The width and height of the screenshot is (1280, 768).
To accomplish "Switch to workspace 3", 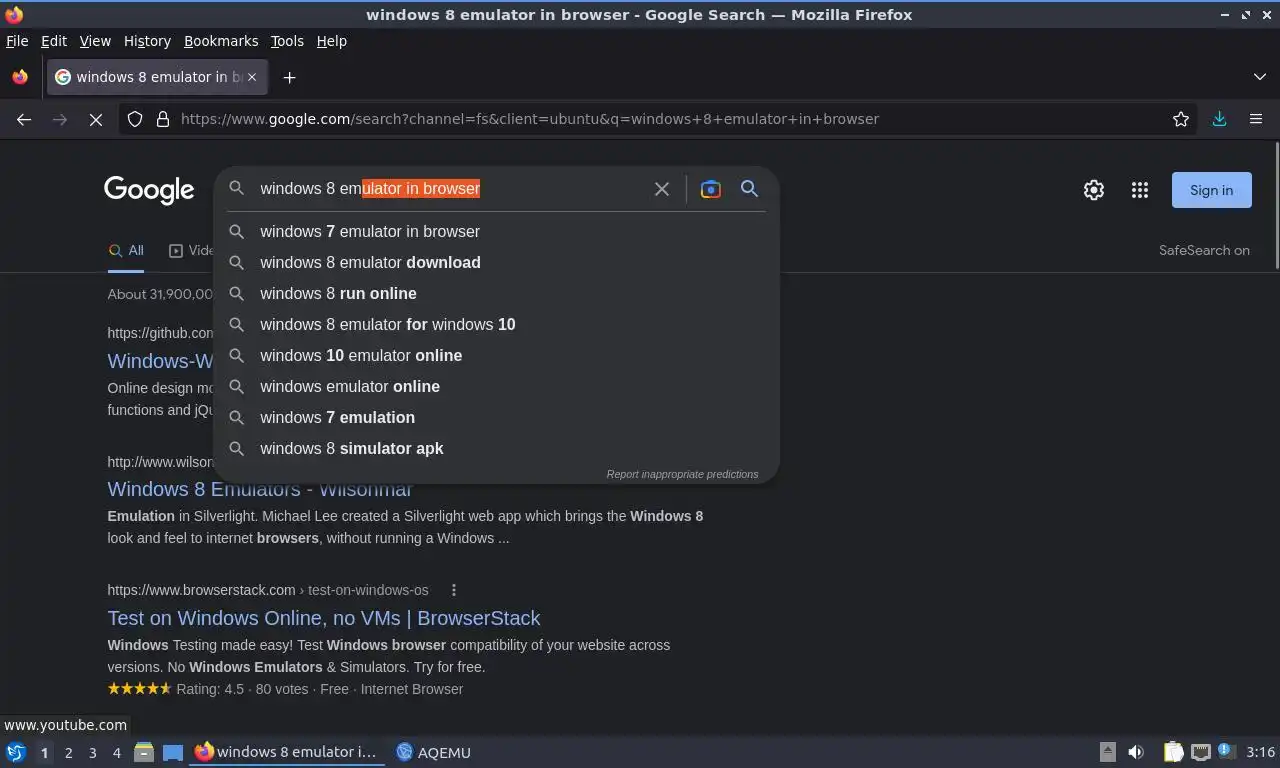I will tap(92, 752).
